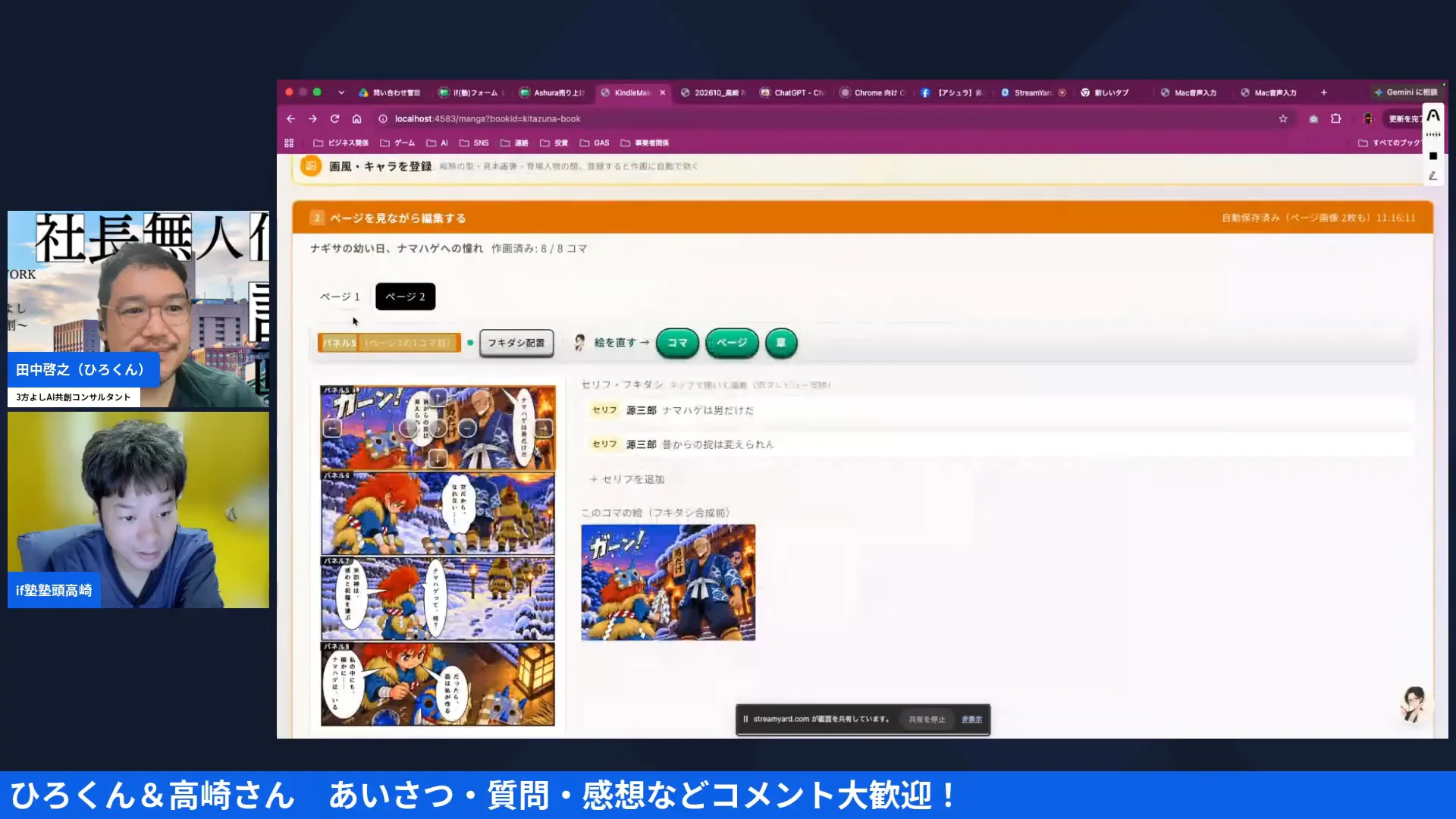Open the AI bookmark folder
Screen dimensions: 1456x819
pos(438,143)
